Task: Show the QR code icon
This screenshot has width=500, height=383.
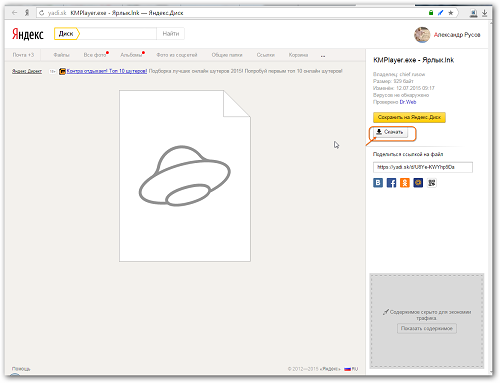Action: point(432,183)
